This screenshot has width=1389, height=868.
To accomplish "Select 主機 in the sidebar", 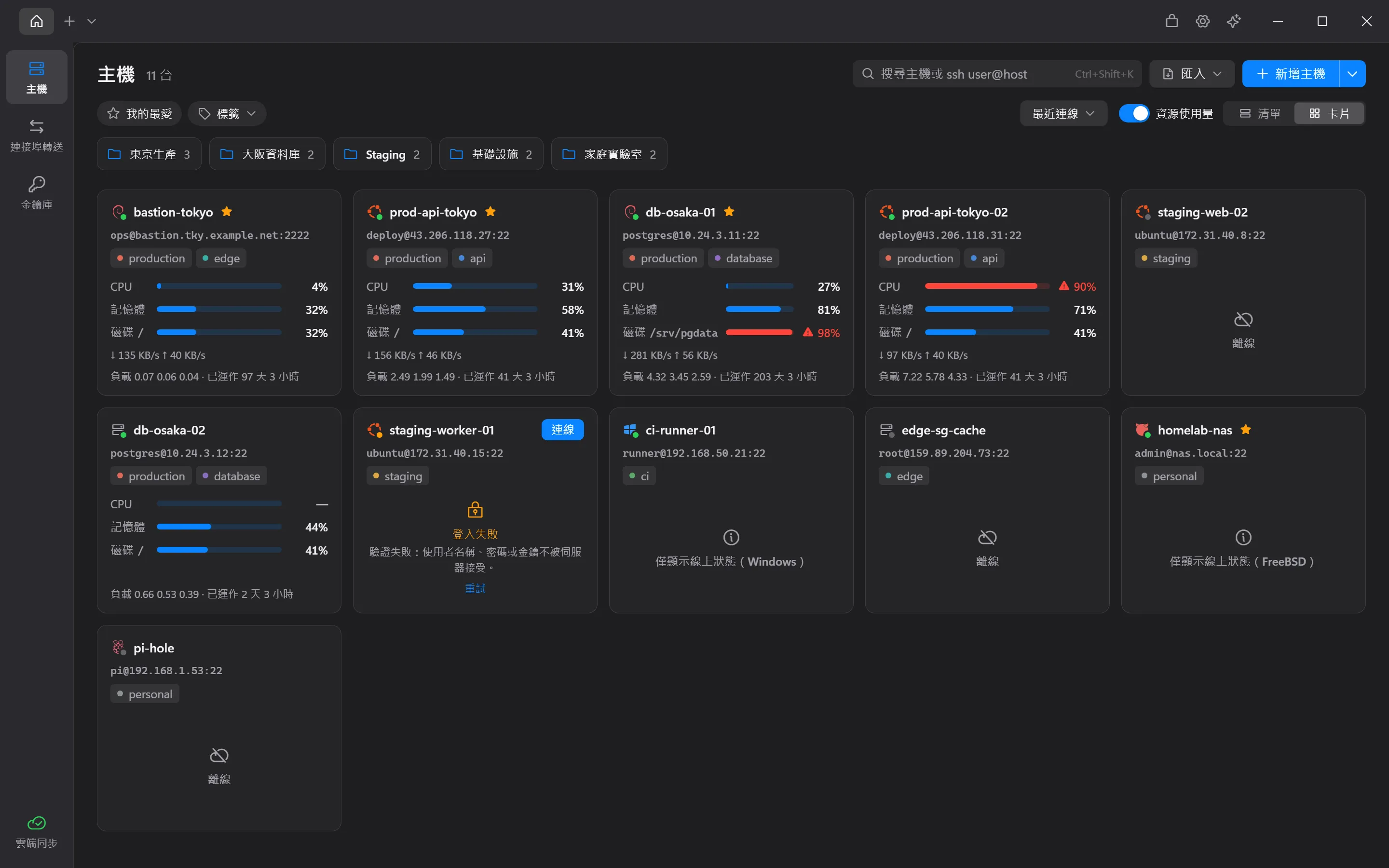I will pyautogui.click(x=37, y=77).
